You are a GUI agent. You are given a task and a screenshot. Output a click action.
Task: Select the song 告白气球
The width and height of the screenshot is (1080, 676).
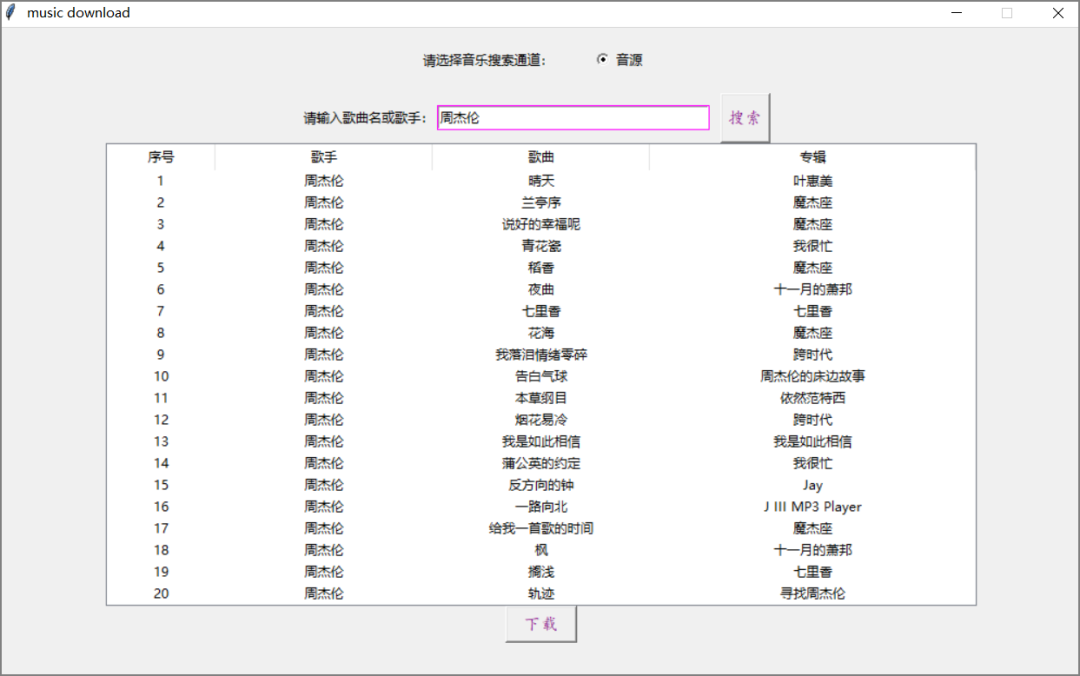[x=540, y=376]
